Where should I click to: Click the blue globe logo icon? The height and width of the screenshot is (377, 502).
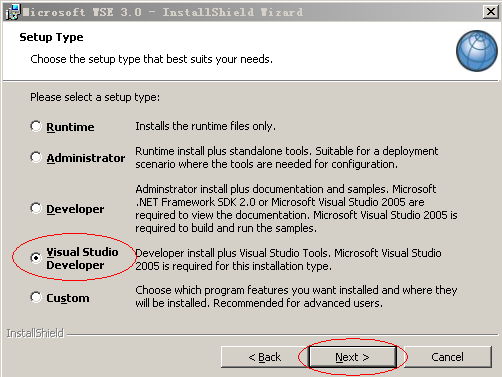pyautogui.click(x=477, y=51)
